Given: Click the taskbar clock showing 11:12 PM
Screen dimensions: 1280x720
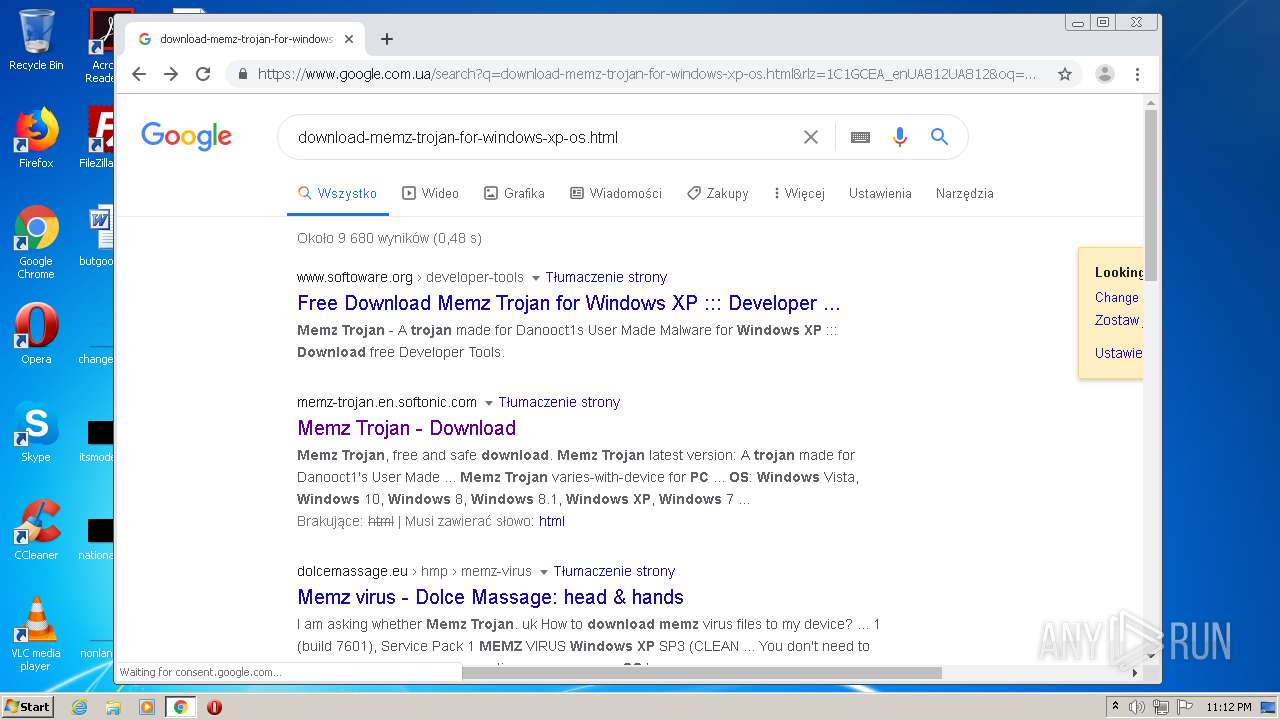Looking at the screenshot, I should pyautogui.click(x=1228, y=707).
